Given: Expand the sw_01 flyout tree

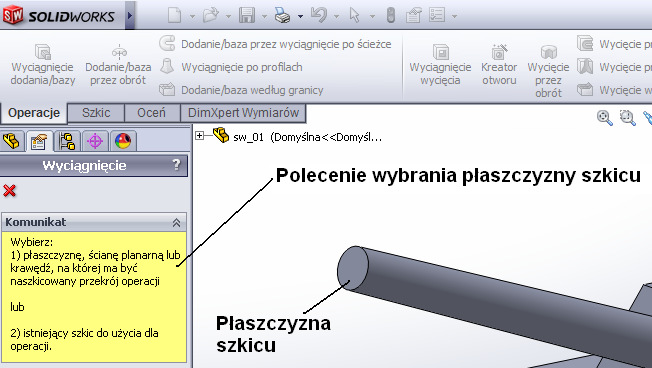Looking at the screenshot, I should pos(200,136).
